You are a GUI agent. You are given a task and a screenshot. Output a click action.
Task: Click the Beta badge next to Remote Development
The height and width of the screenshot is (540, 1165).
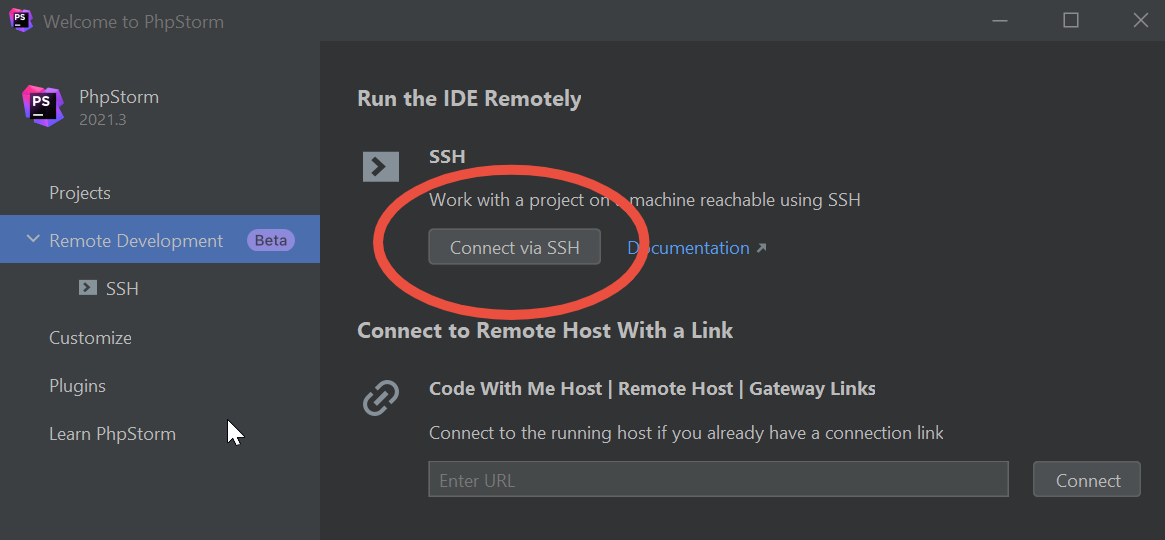click(x=270, y=240)
